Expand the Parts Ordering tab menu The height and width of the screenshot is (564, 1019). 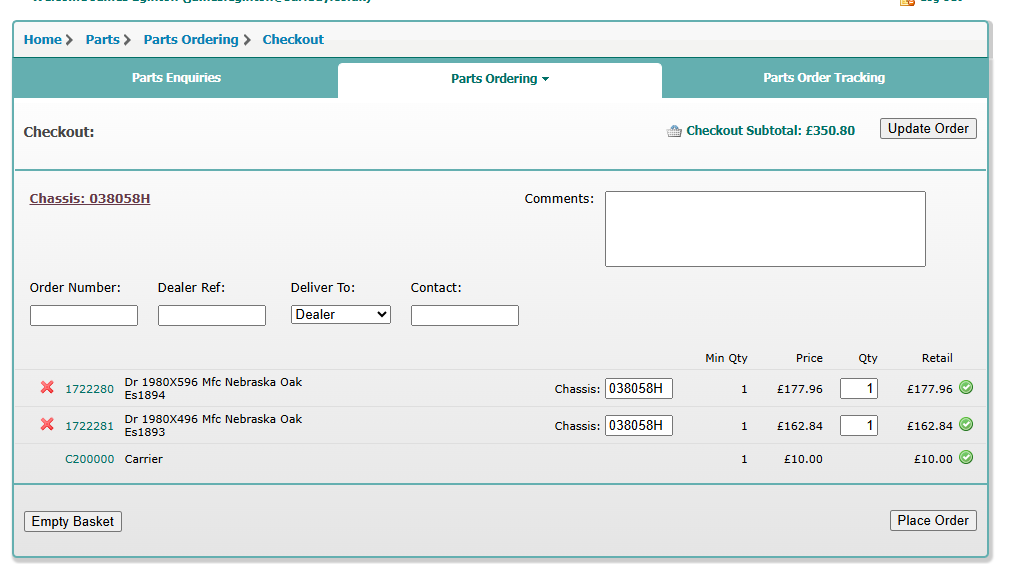pos(499,79)
